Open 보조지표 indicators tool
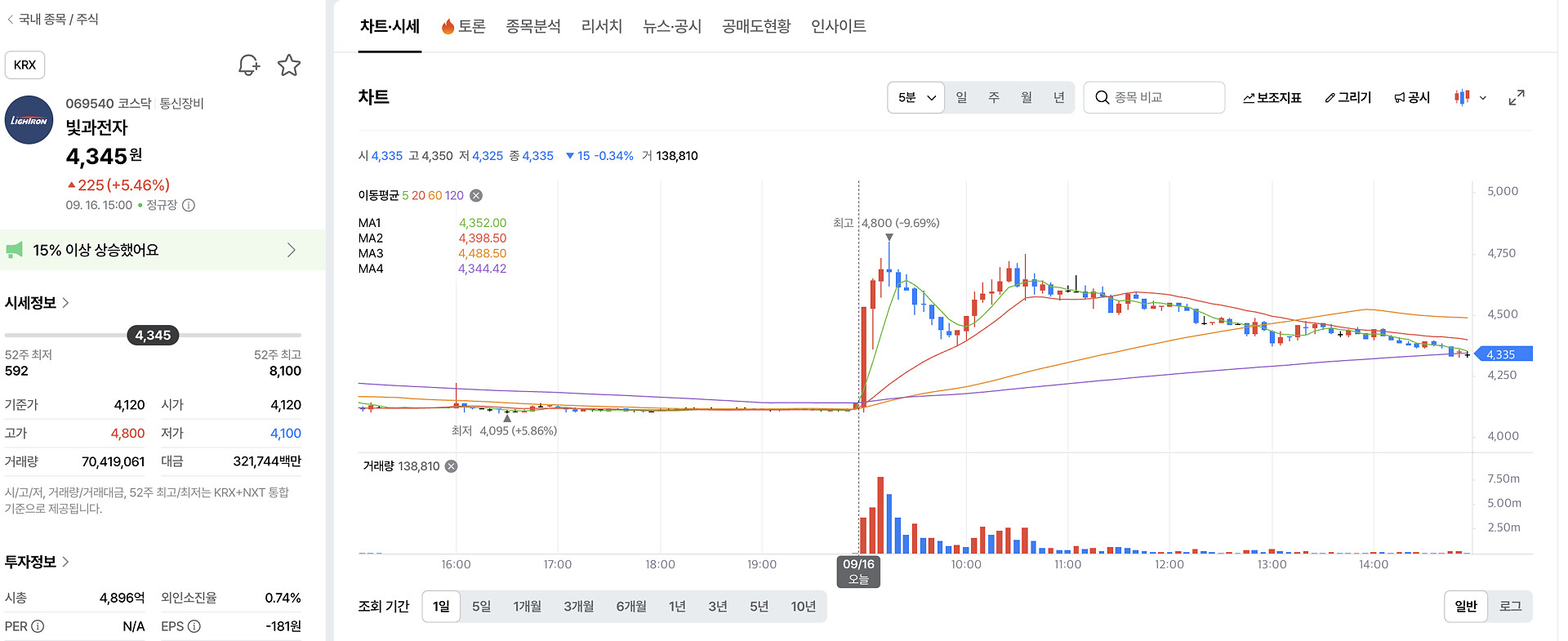 (x=1272, y=97)
